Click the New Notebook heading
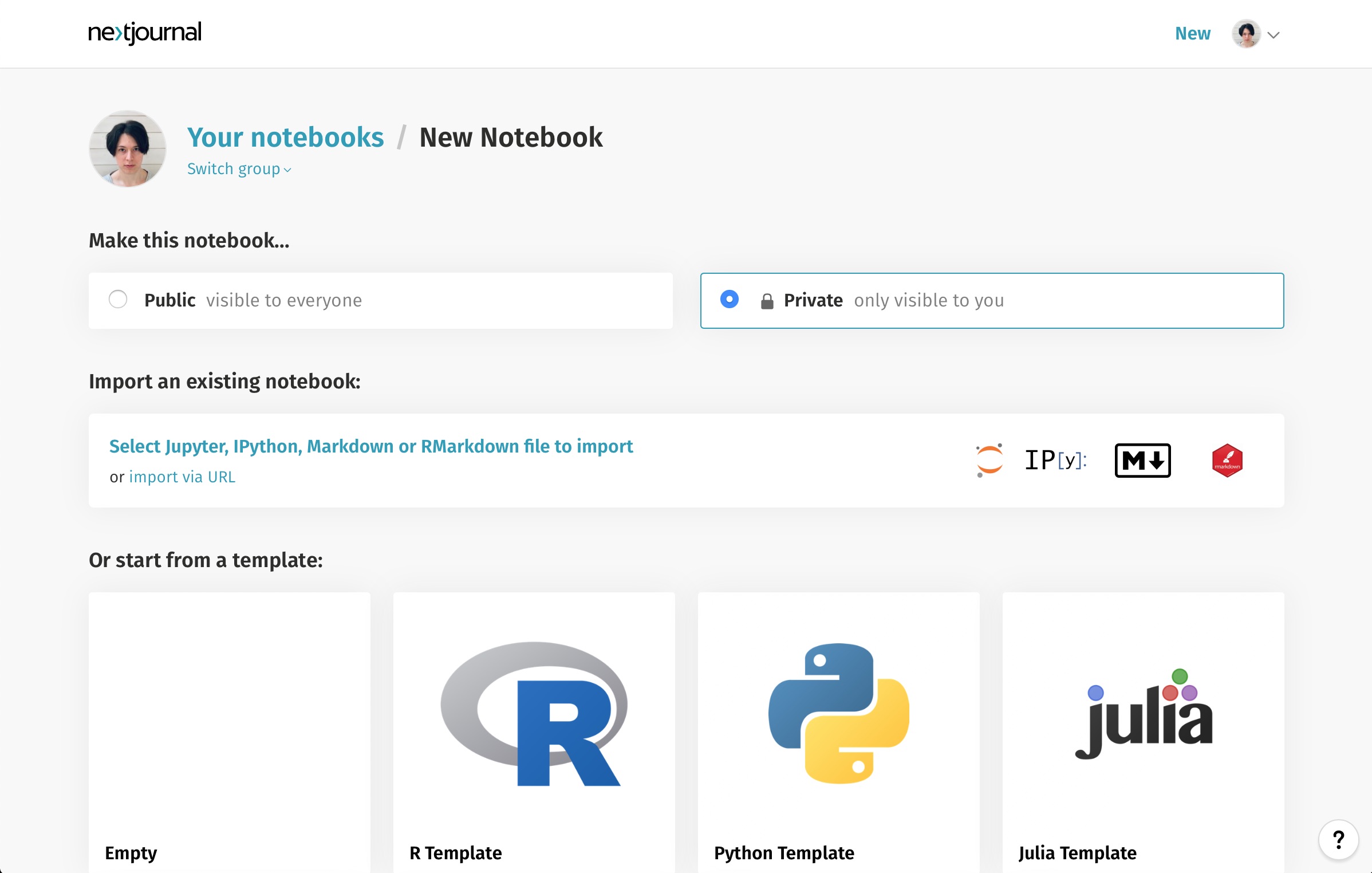 [511, 137]
